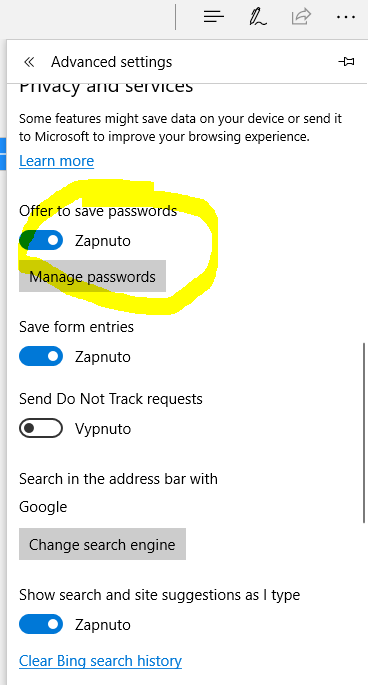Click the Search in the address bar with label
Viewport: 368px width, 685px height.
click(118, 479)
